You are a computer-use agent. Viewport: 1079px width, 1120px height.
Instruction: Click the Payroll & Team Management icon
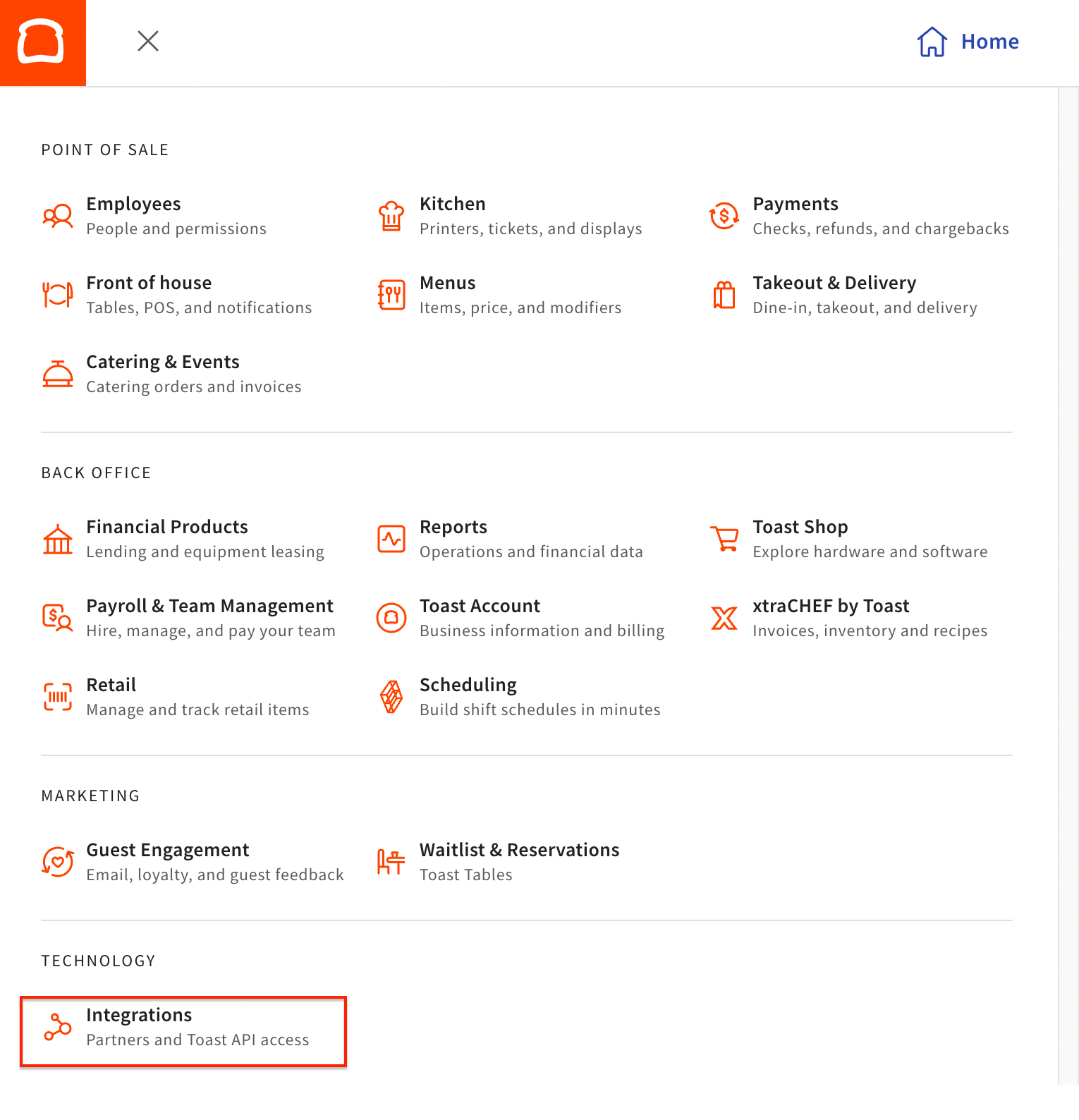[58, 618]
